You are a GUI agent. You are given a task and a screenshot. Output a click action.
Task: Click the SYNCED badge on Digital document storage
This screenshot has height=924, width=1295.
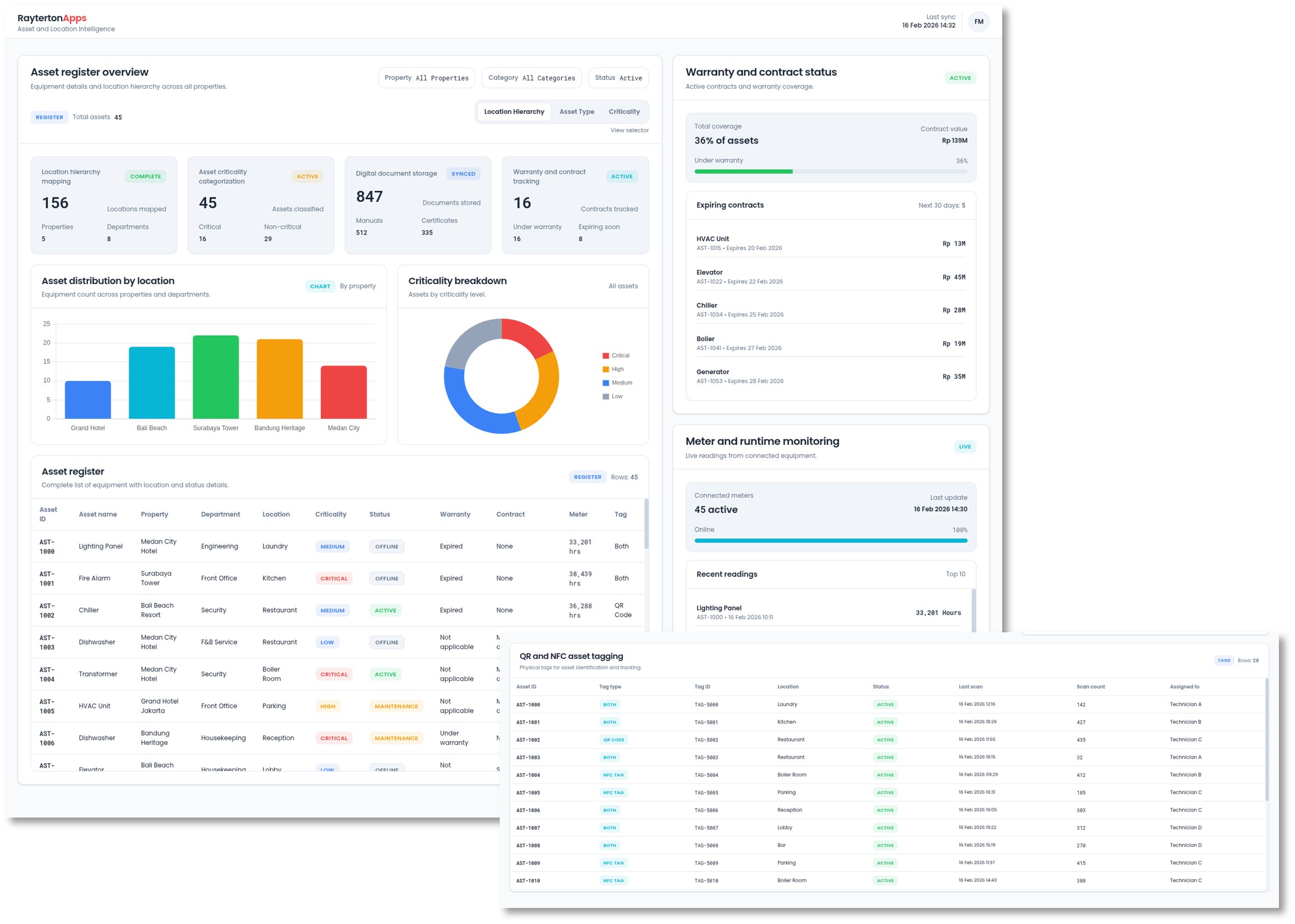(x=463, y=174)
